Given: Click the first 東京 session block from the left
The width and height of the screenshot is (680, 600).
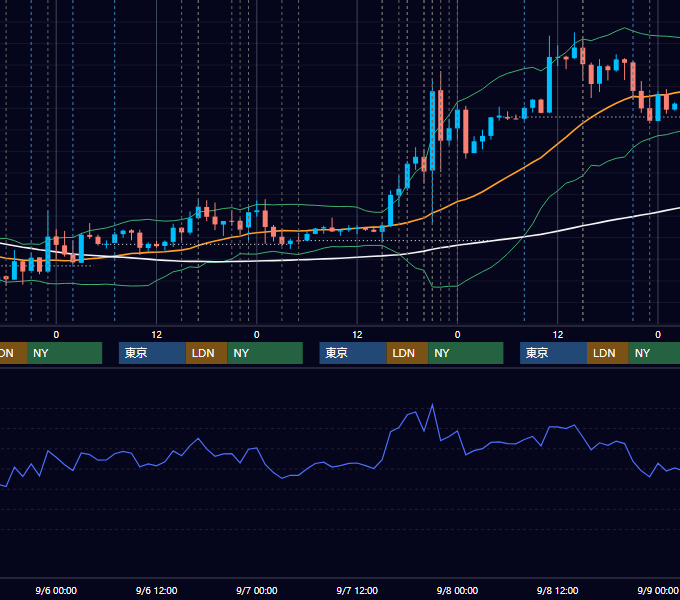Looking at the screenshot, I should (x=152, y=353).
